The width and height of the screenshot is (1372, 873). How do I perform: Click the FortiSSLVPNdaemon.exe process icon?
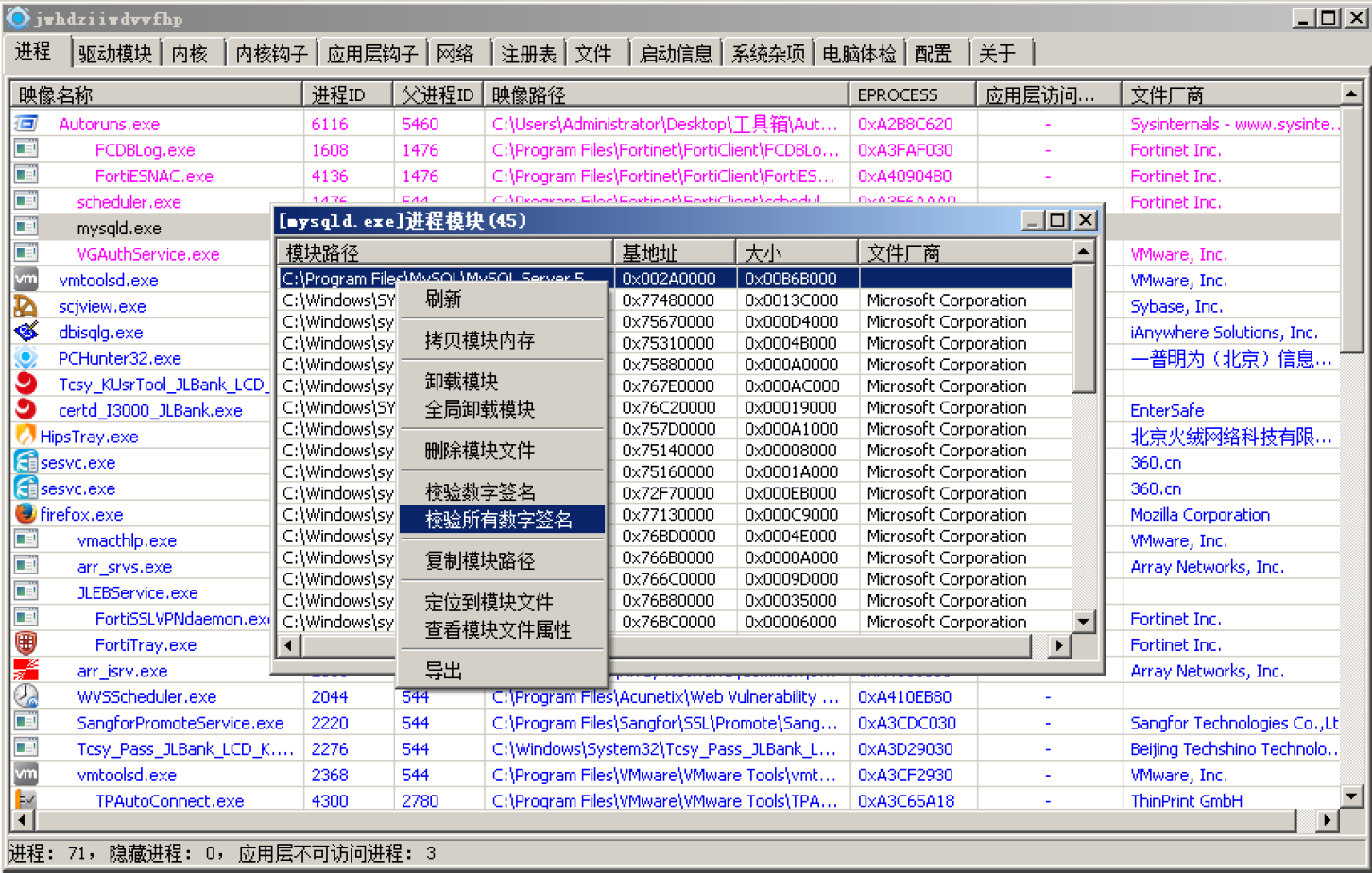[26, 619]
